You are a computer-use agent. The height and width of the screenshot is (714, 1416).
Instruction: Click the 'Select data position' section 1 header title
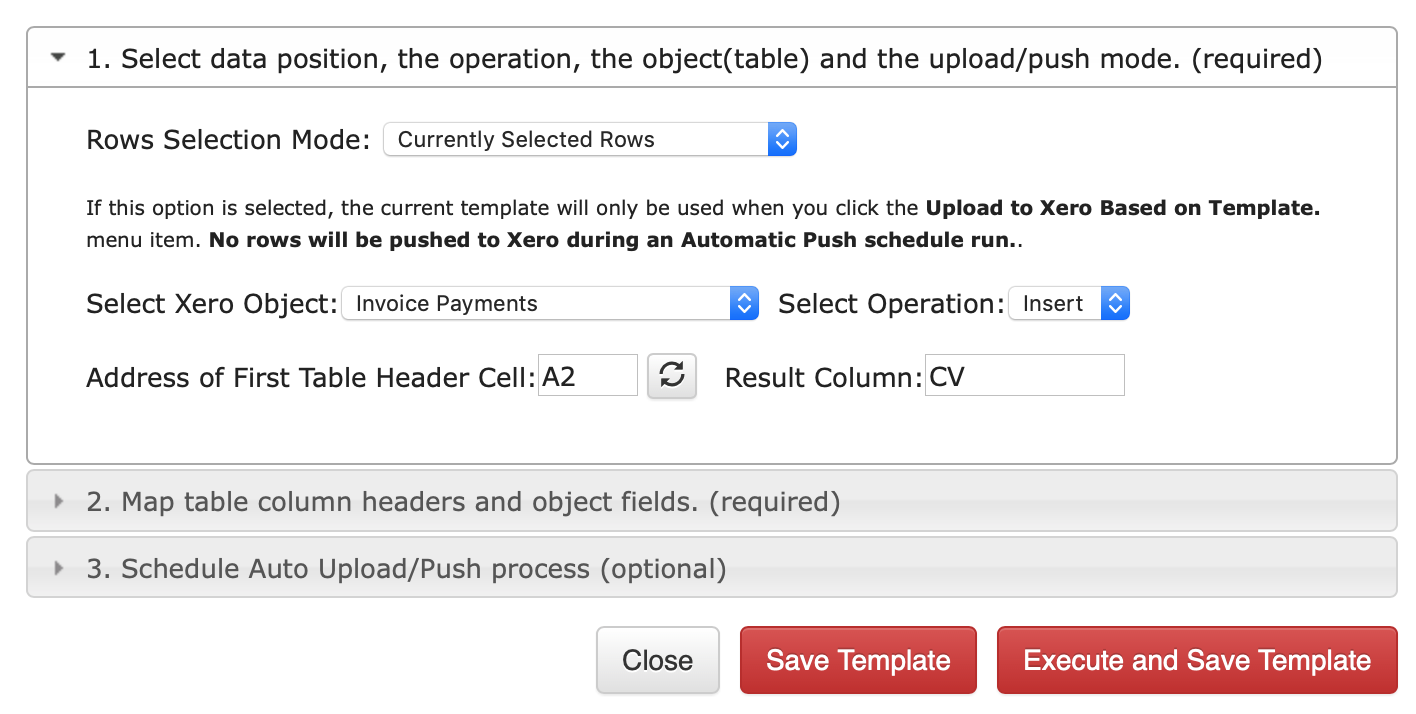(704, 59)
